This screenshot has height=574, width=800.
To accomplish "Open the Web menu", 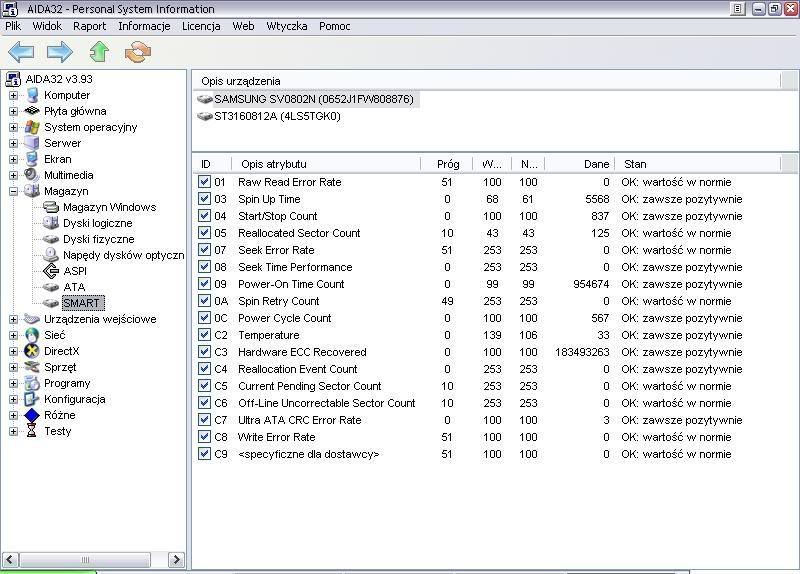I will click(243, 26).
